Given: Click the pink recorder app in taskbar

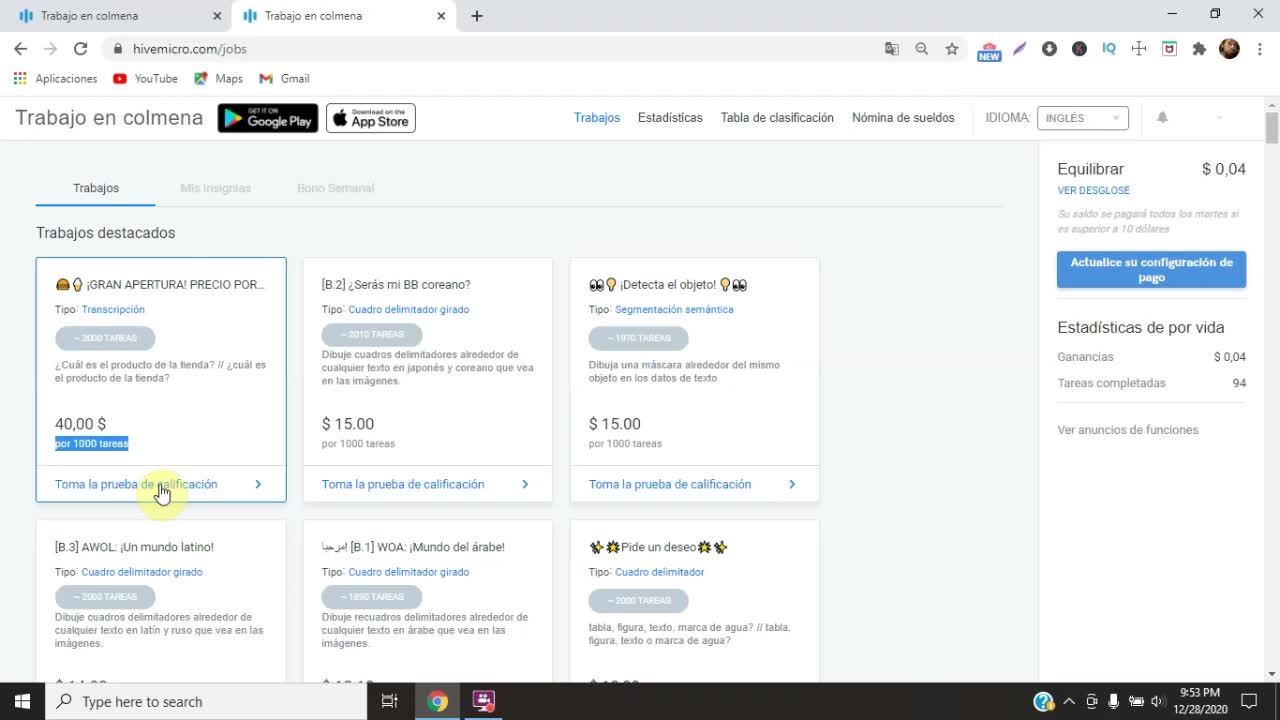Looking at the screenshot, I should [x=484, y=701].
